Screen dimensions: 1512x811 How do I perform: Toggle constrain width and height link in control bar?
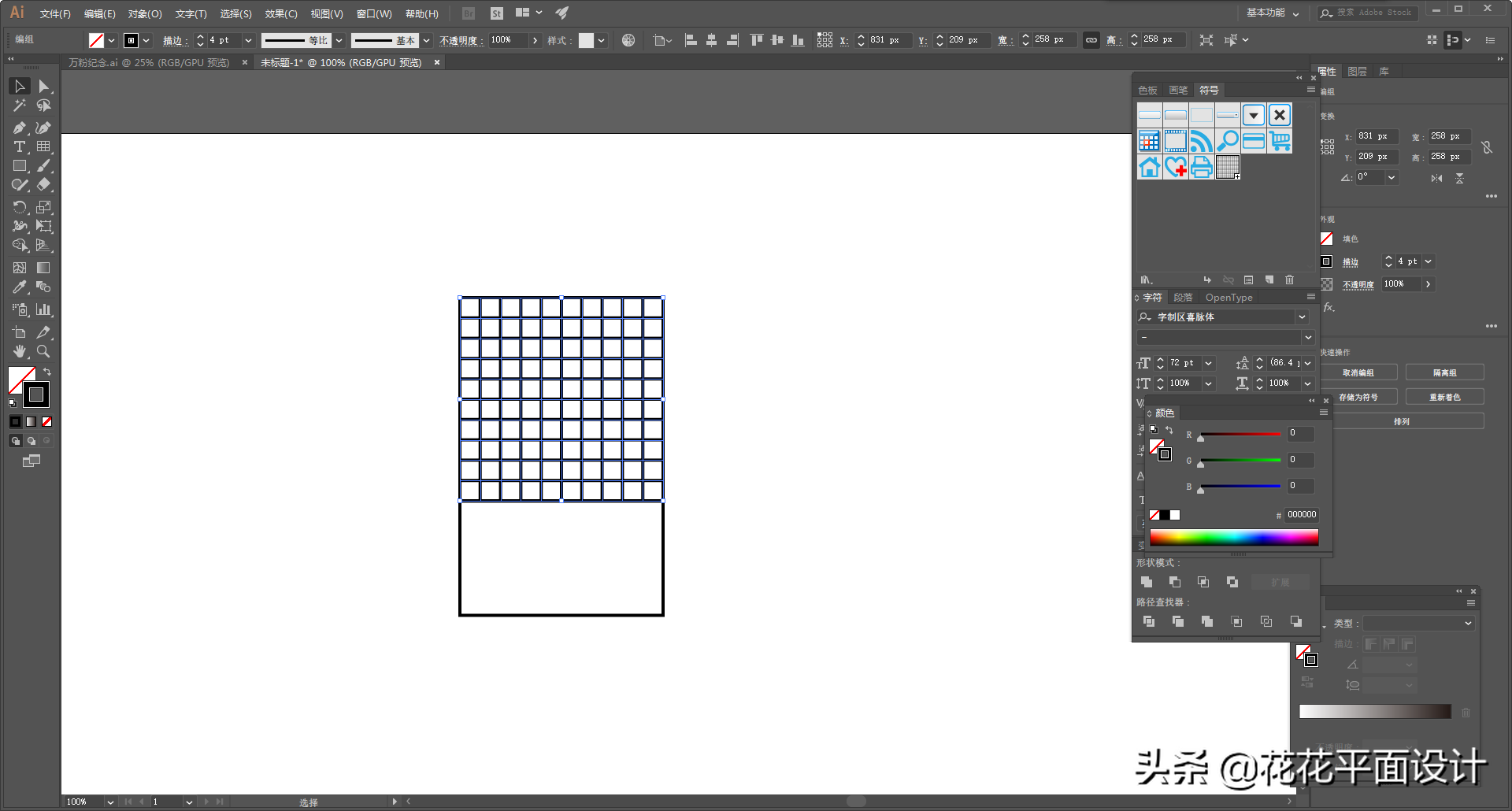[1091, 40]
